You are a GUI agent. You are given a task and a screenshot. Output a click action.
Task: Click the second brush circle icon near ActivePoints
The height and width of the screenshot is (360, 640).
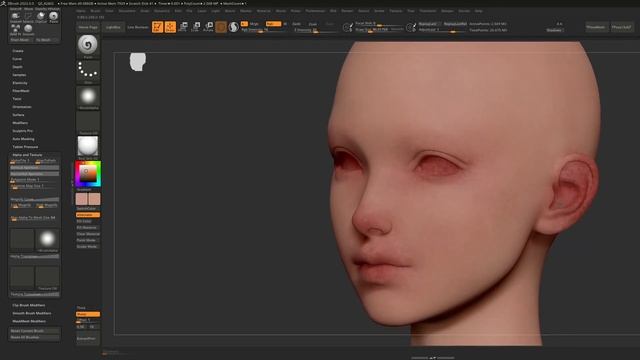[x=411, y=27]
